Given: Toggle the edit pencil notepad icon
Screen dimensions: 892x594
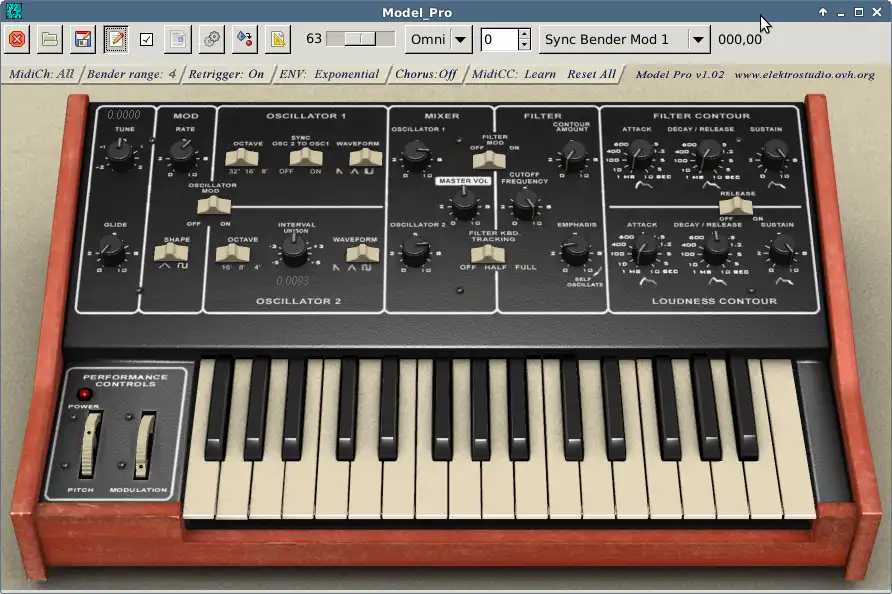Looking at the screenshot, I should pos(116,39).
